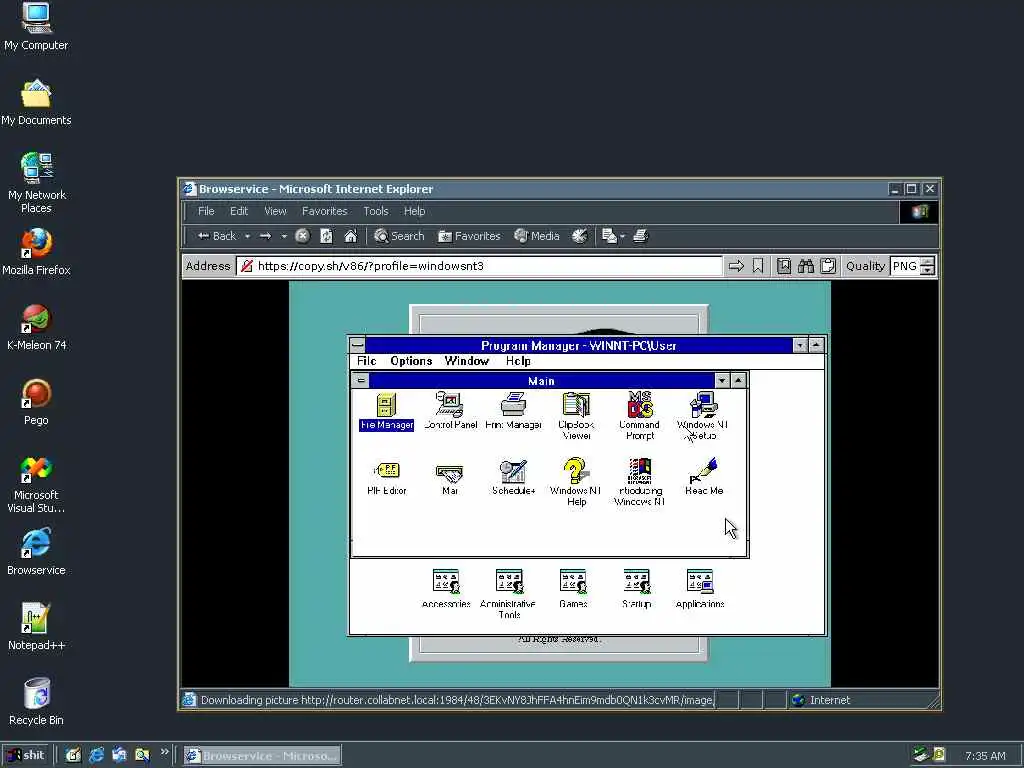The height and width of the screenshot is (768, 1024).
Task: Open Program Manager's Help menu
Action: click(518, 361)
